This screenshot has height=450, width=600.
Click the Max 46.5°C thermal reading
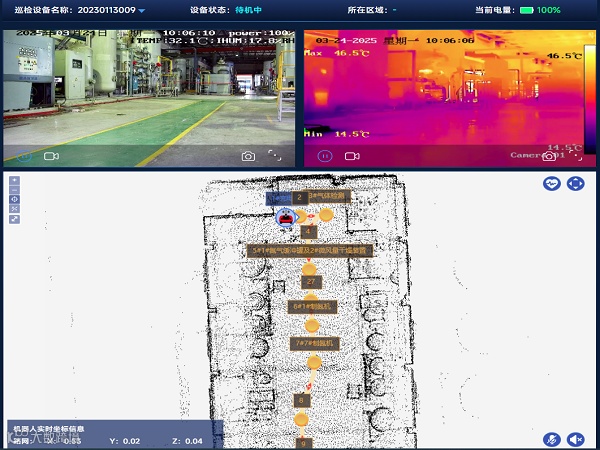pyautogui.click(x=337, y=53)
